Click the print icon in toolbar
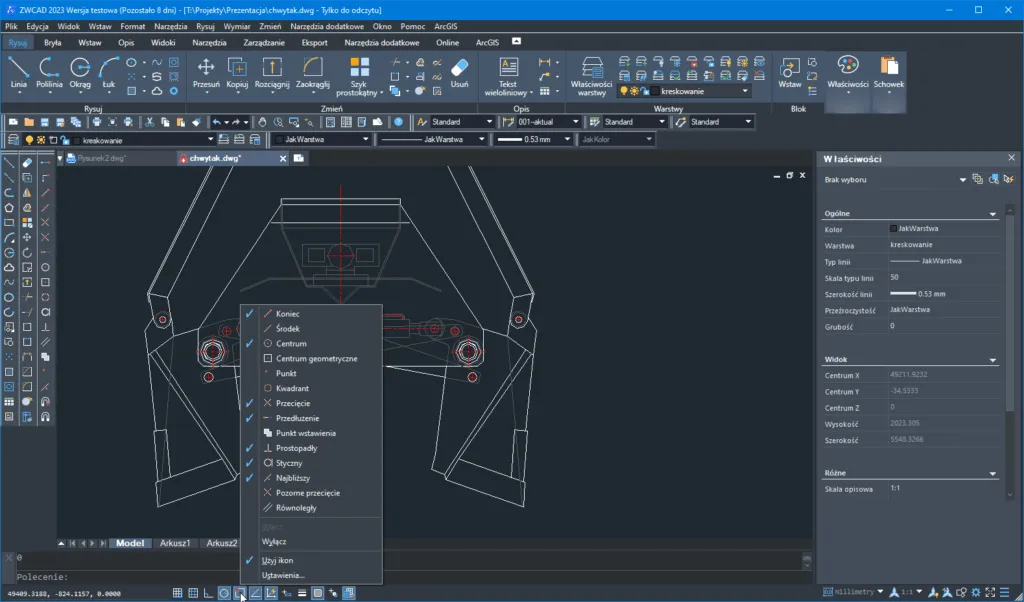1024x602 pixels. coord(97,122)
